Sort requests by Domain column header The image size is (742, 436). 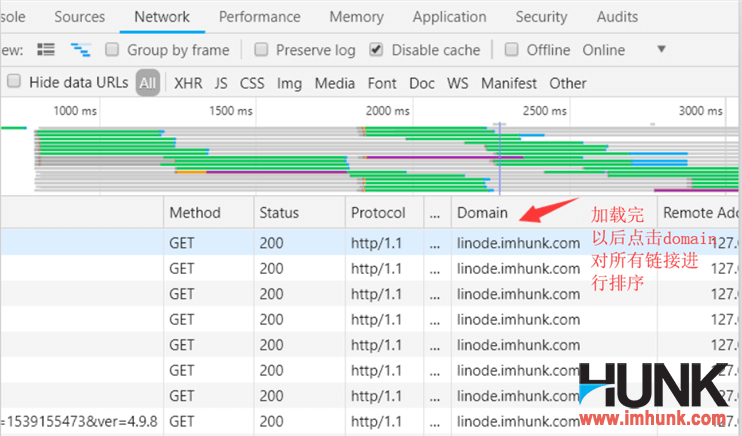pyautogui.click(x=482, y=213)
